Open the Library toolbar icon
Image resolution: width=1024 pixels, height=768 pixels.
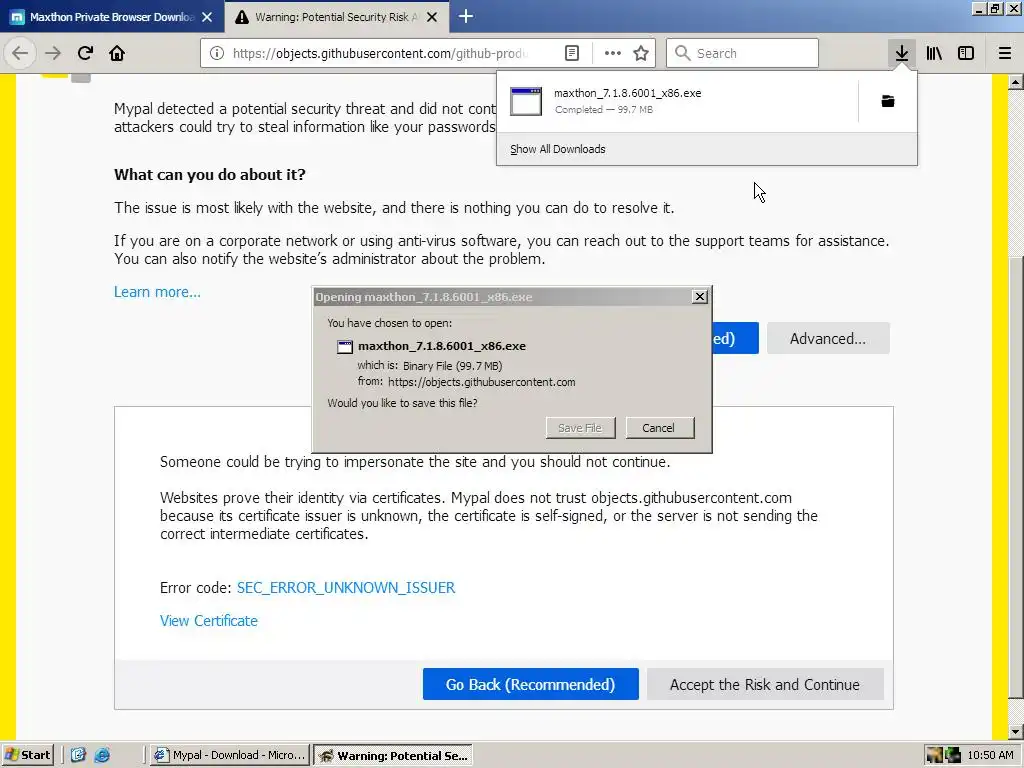[934, 53]
